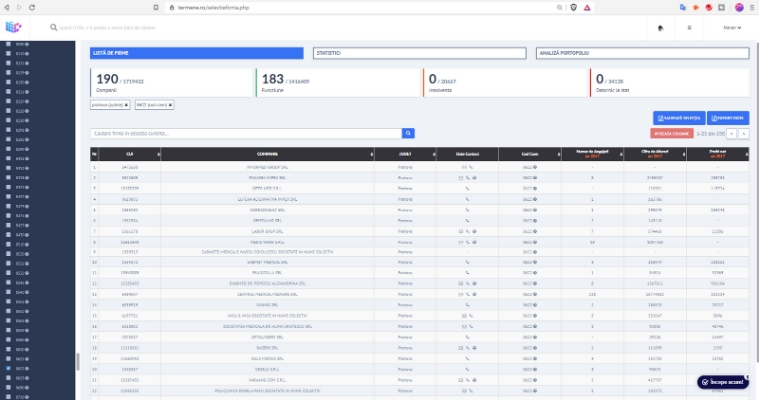Viewport: 759px width, 400px height.
Task: Open the website globe icon in row 7
Action: click(474, 231)
